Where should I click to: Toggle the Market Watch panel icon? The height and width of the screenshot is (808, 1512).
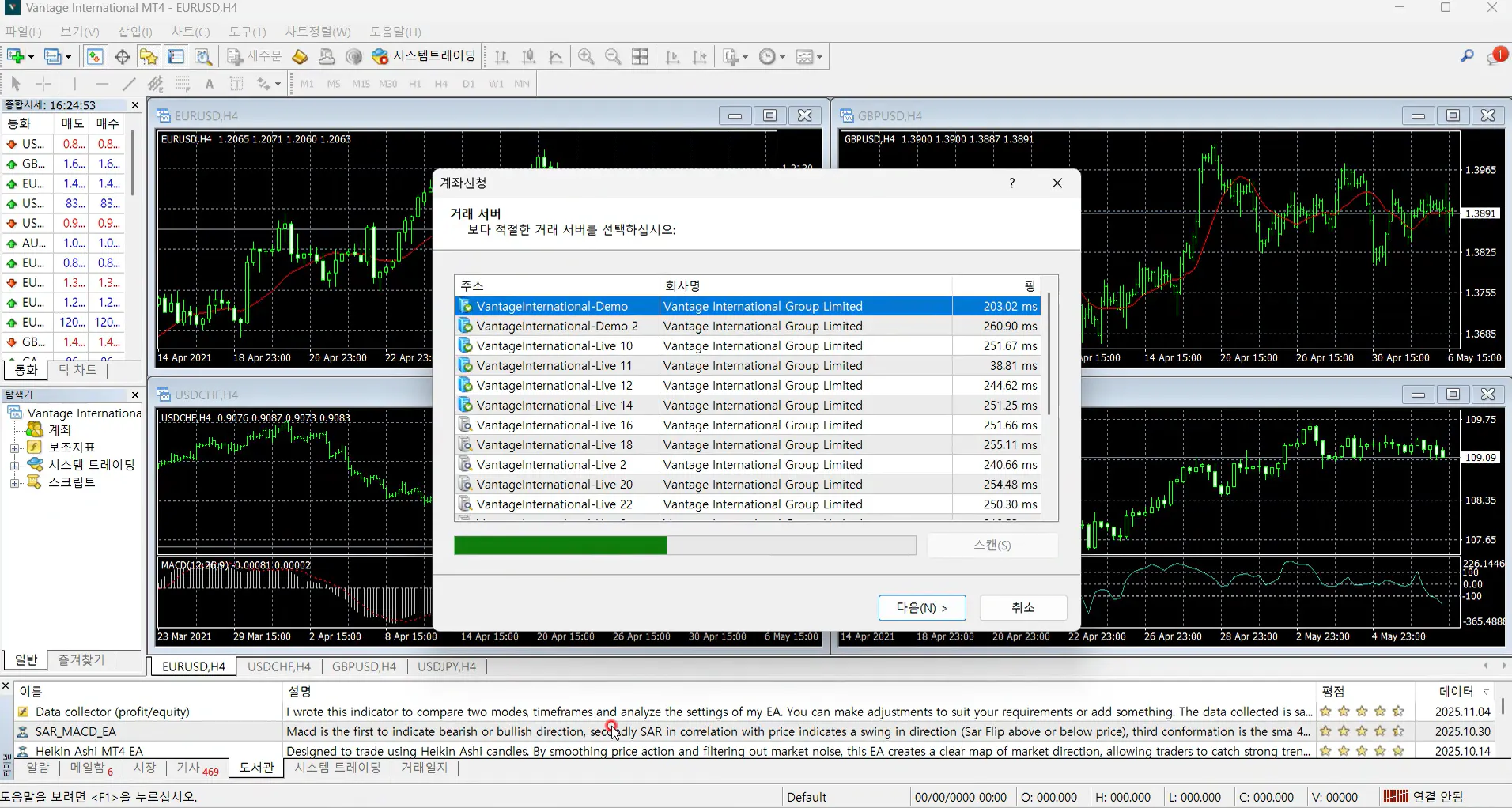click(x=95, y=56)
